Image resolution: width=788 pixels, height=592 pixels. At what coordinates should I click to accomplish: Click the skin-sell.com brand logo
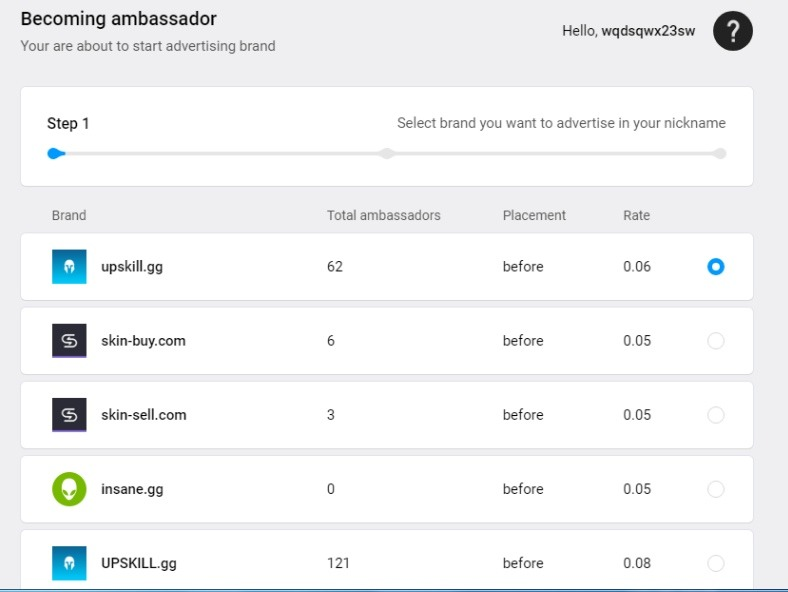pos(69,415)
